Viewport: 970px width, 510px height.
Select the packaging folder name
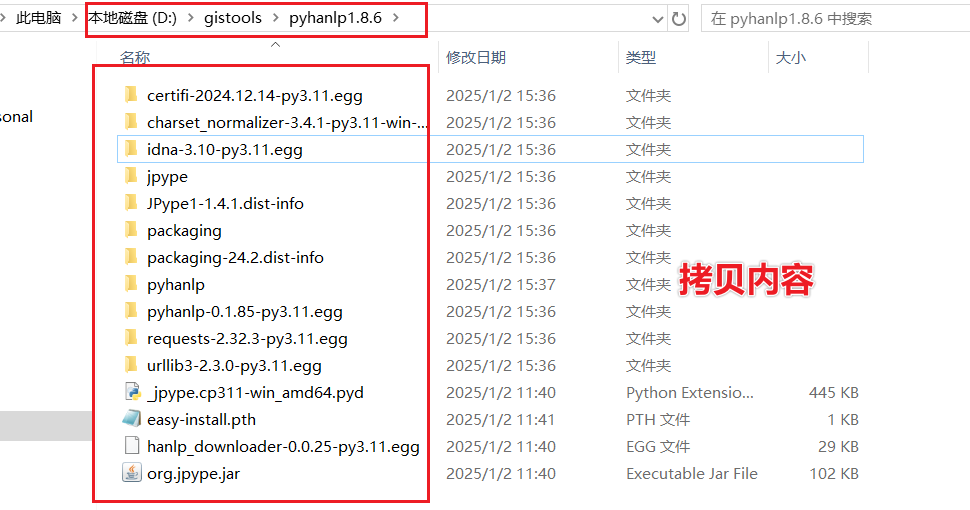(x=184, y=231)
